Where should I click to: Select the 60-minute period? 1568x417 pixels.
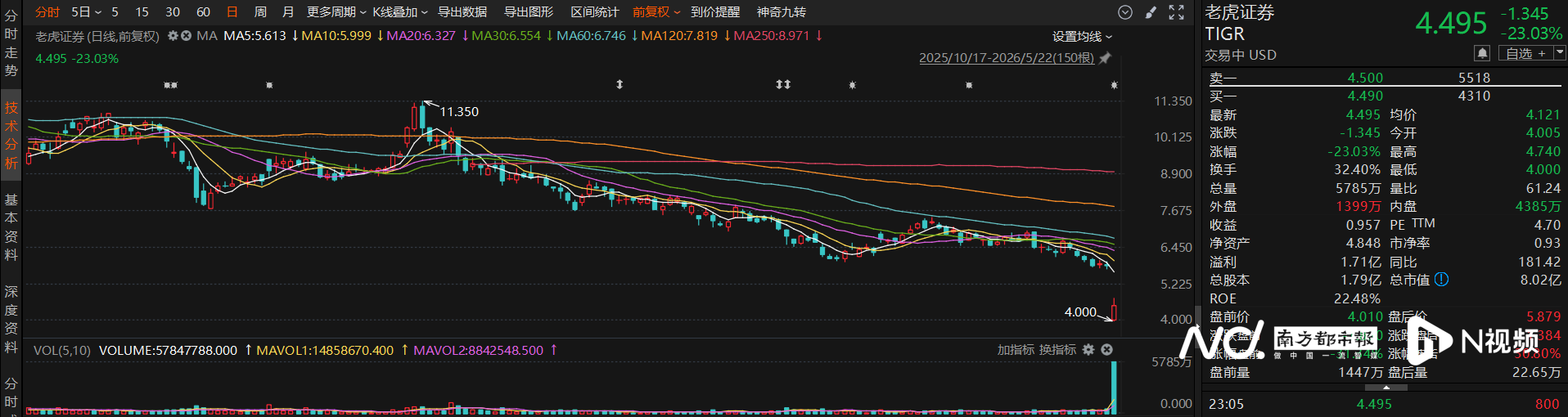[x=204, y=12]
